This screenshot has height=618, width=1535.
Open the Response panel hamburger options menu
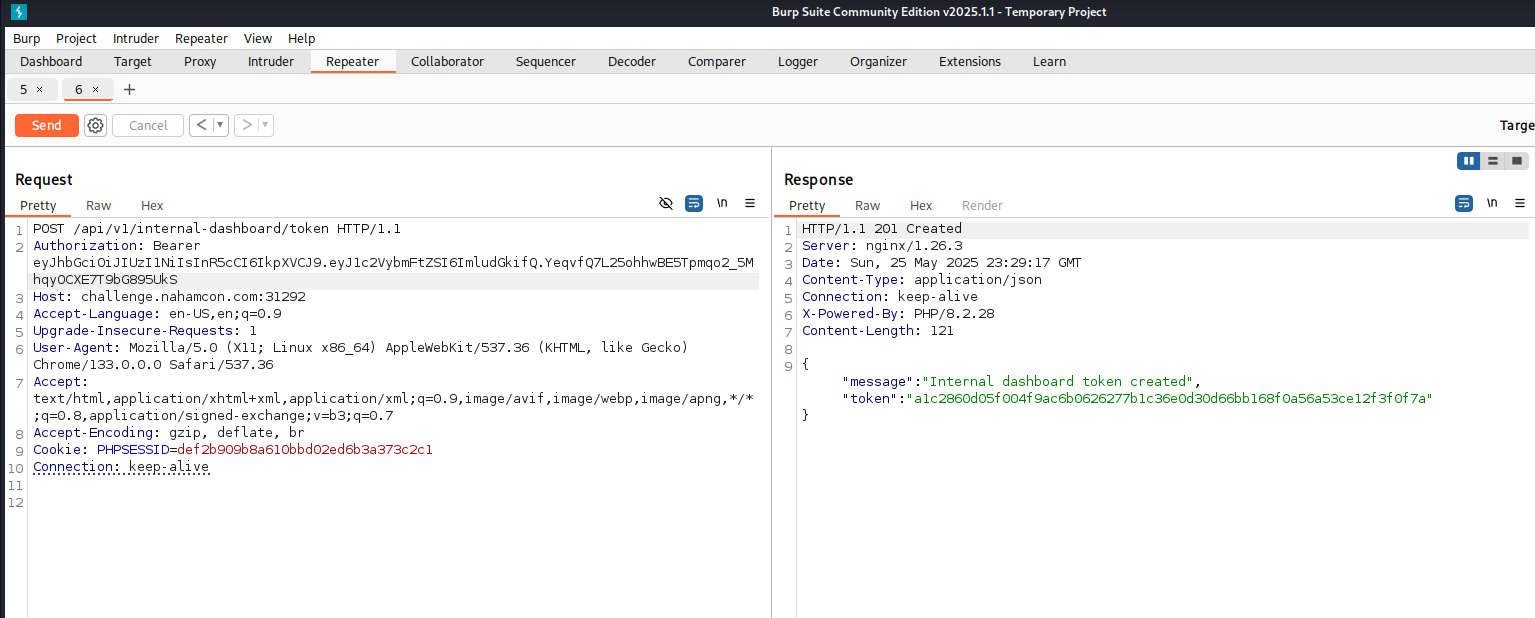pyautogui.click(x=1520, y=203)
